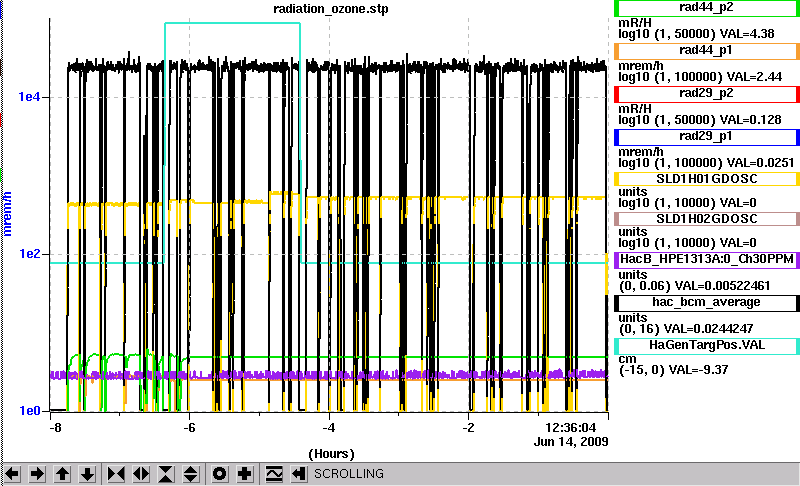
Task: Click the VAL=0.00522461 ozone PPM reading
Action: pyautogui.click(x=722, y=286)
